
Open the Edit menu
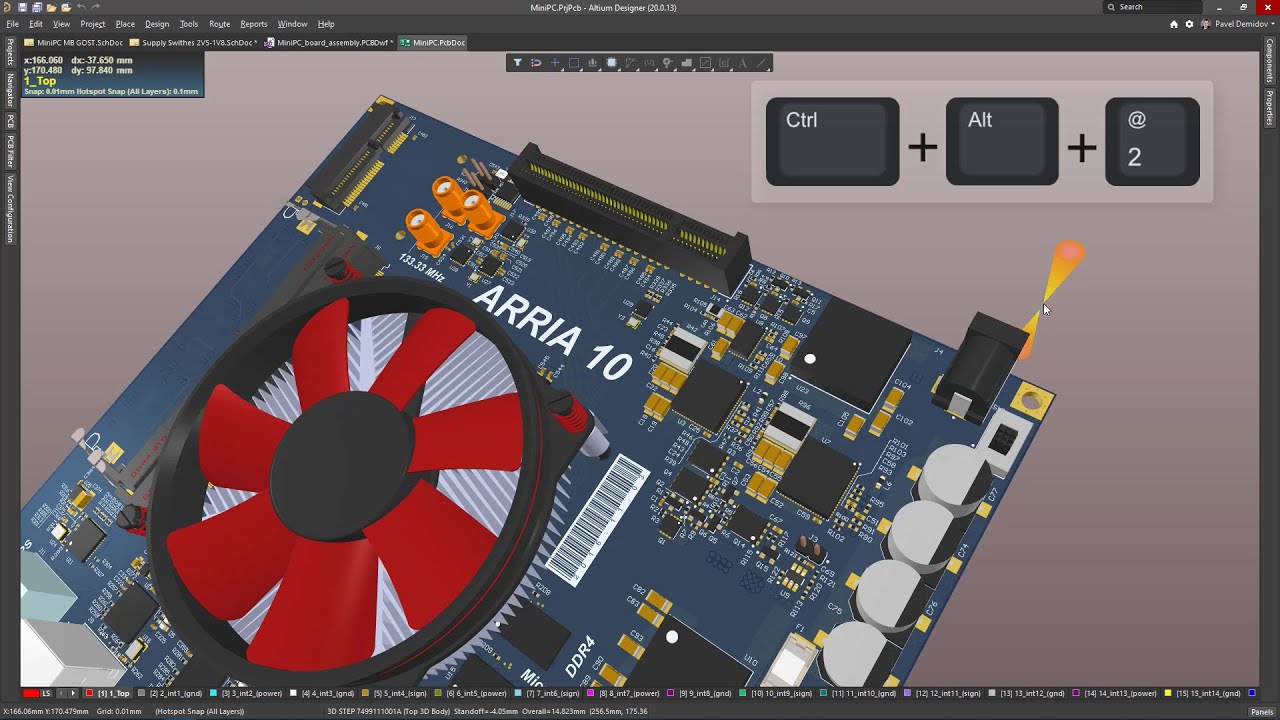[36, 24]
